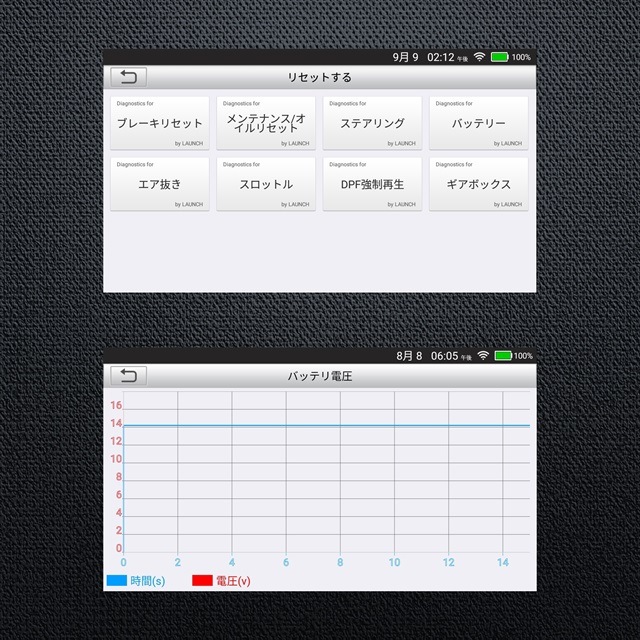Click blue 時間(s) legend swatch
The width and height of the screenshot is (640, 640).
116,581
